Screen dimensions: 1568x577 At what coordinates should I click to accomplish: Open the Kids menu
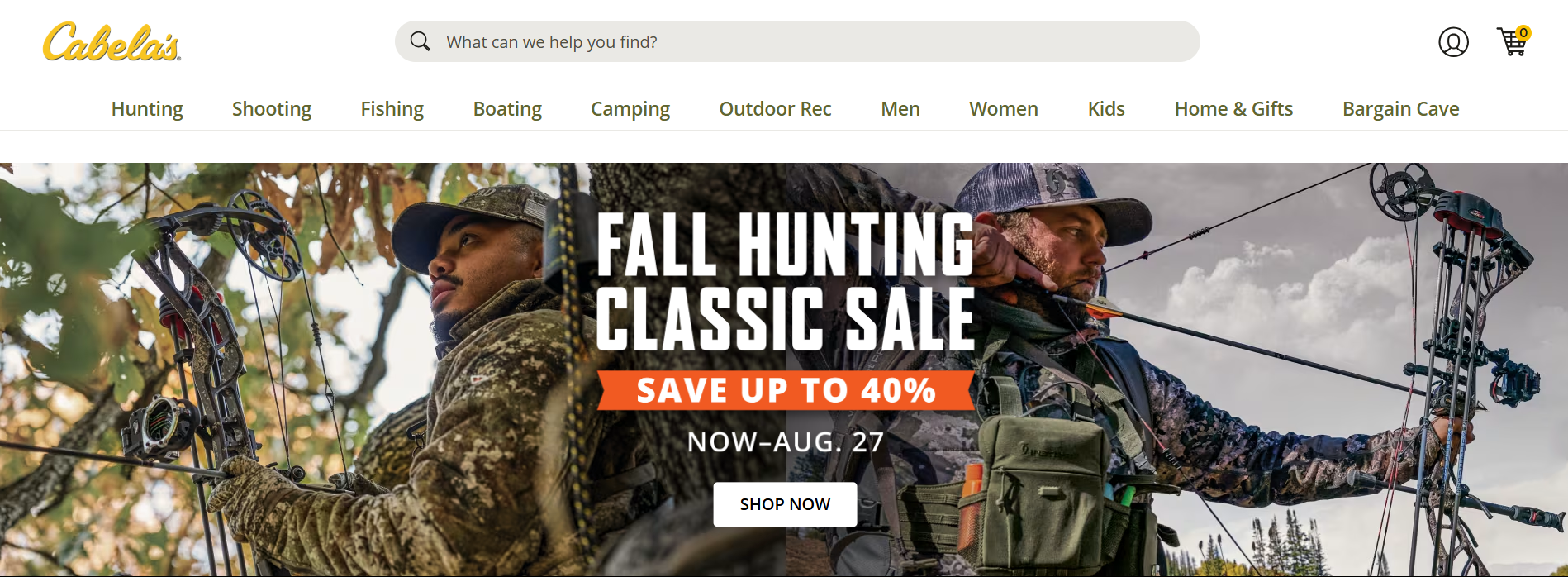pos(1106,109)
